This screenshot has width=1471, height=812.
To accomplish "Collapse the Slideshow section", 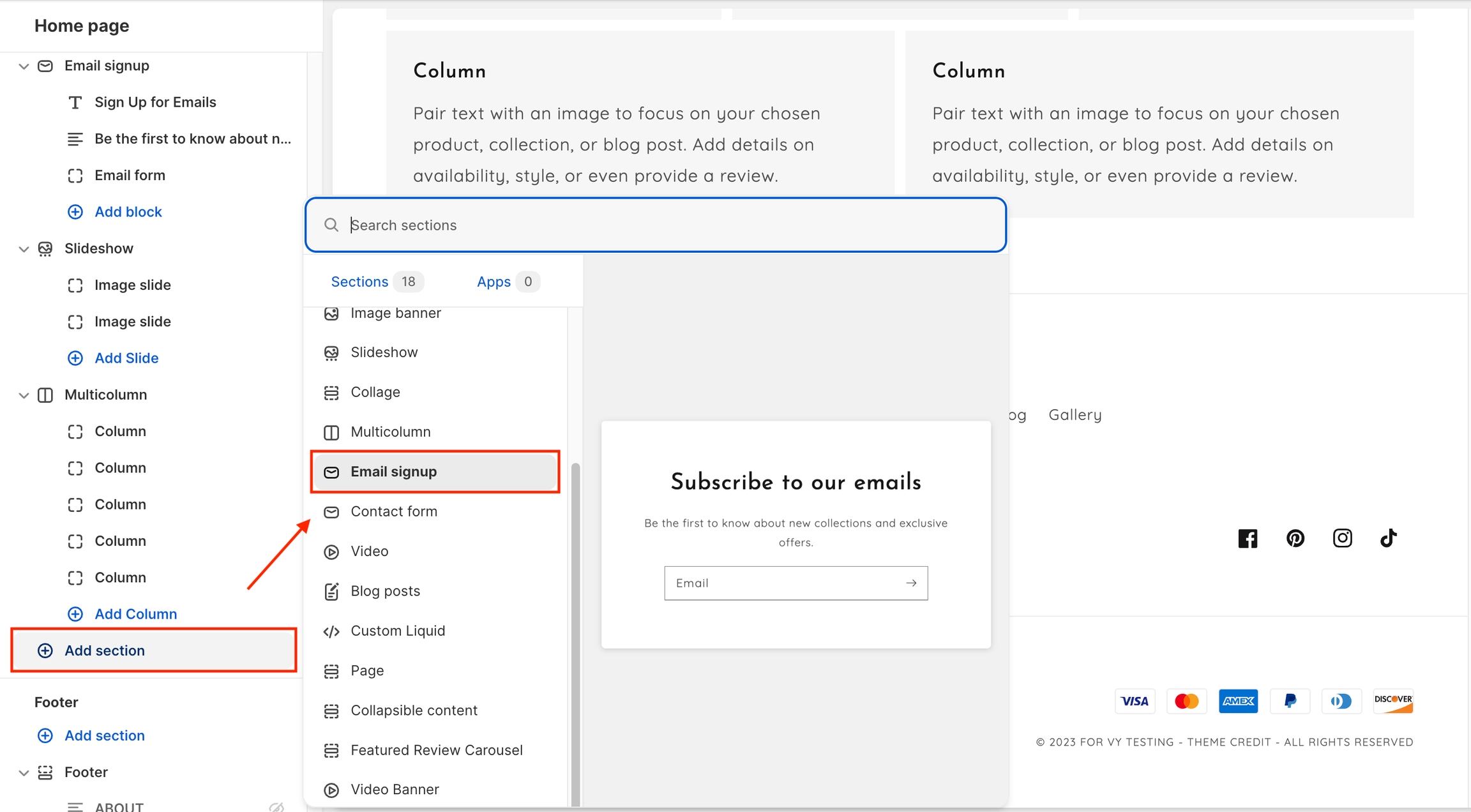I will click(x=24, y=249).
